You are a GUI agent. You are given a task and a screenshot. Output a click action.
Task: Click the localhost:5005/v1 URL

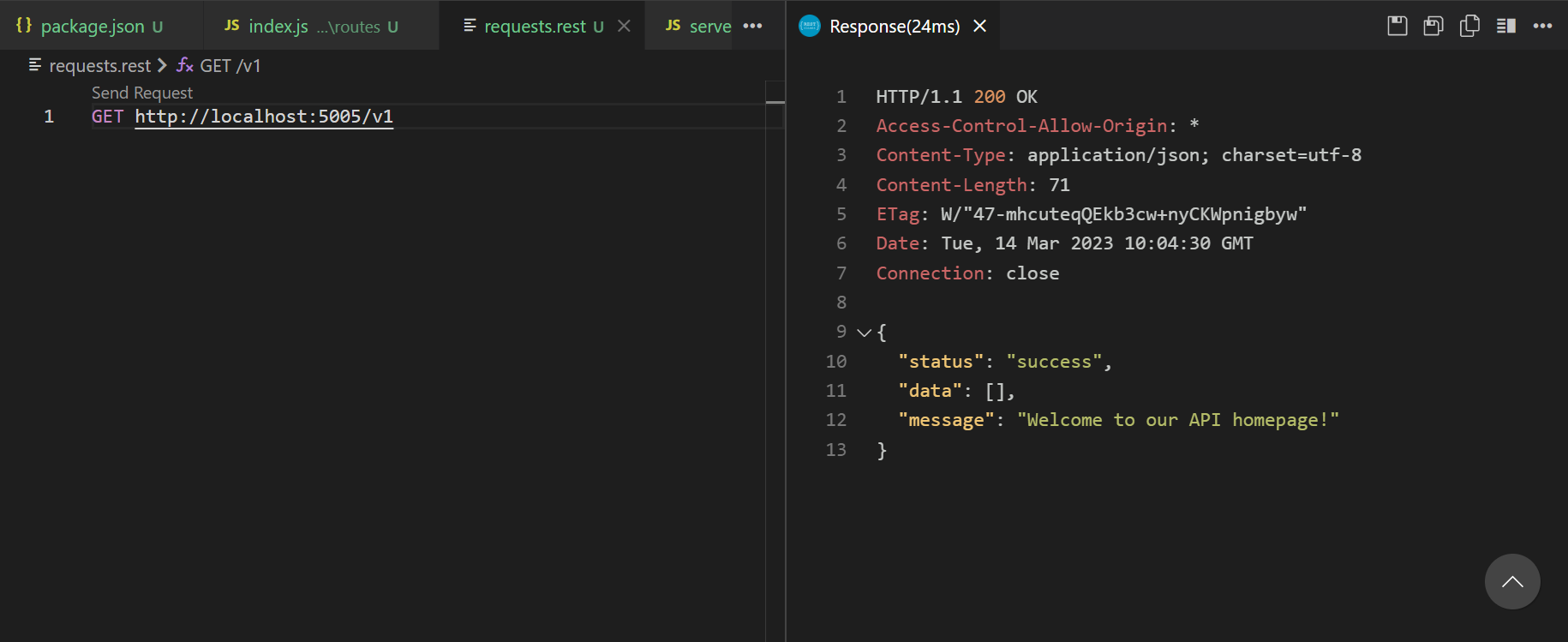coord(264,117)
